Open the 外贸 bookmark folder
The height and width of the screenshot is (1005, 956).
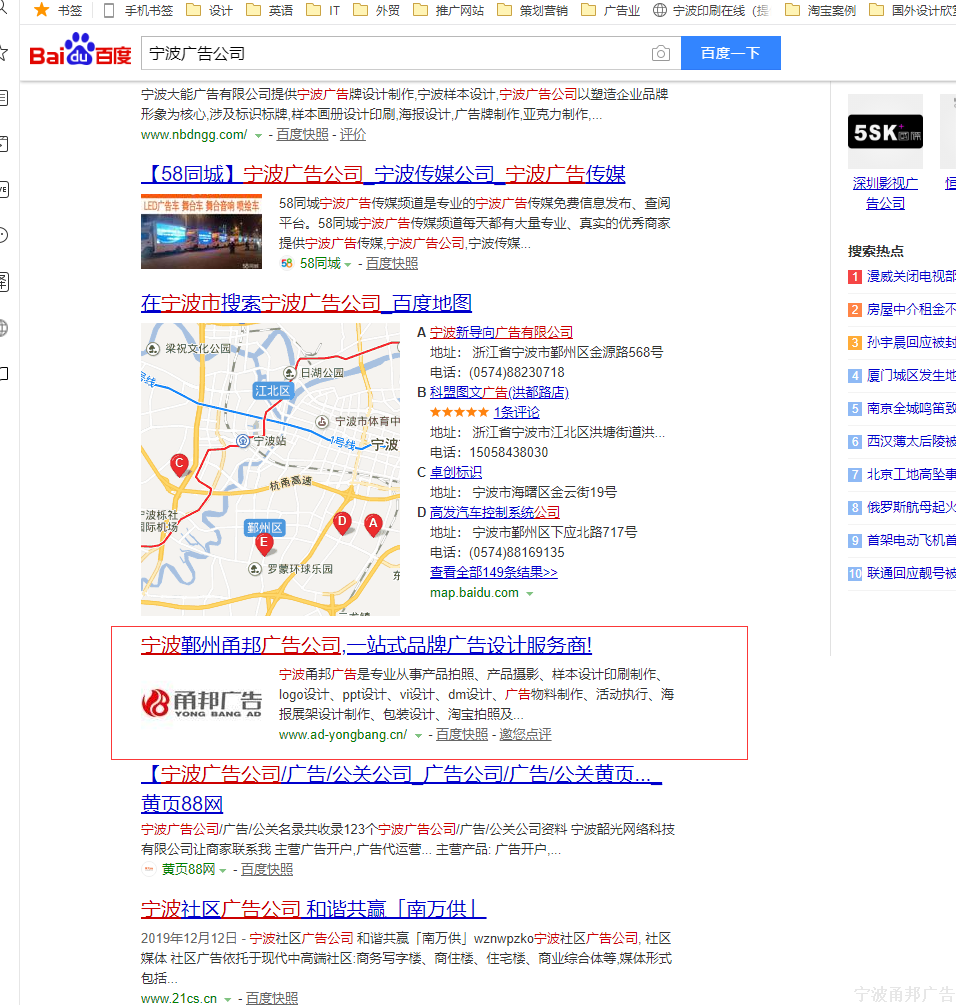tap(377, 10)
